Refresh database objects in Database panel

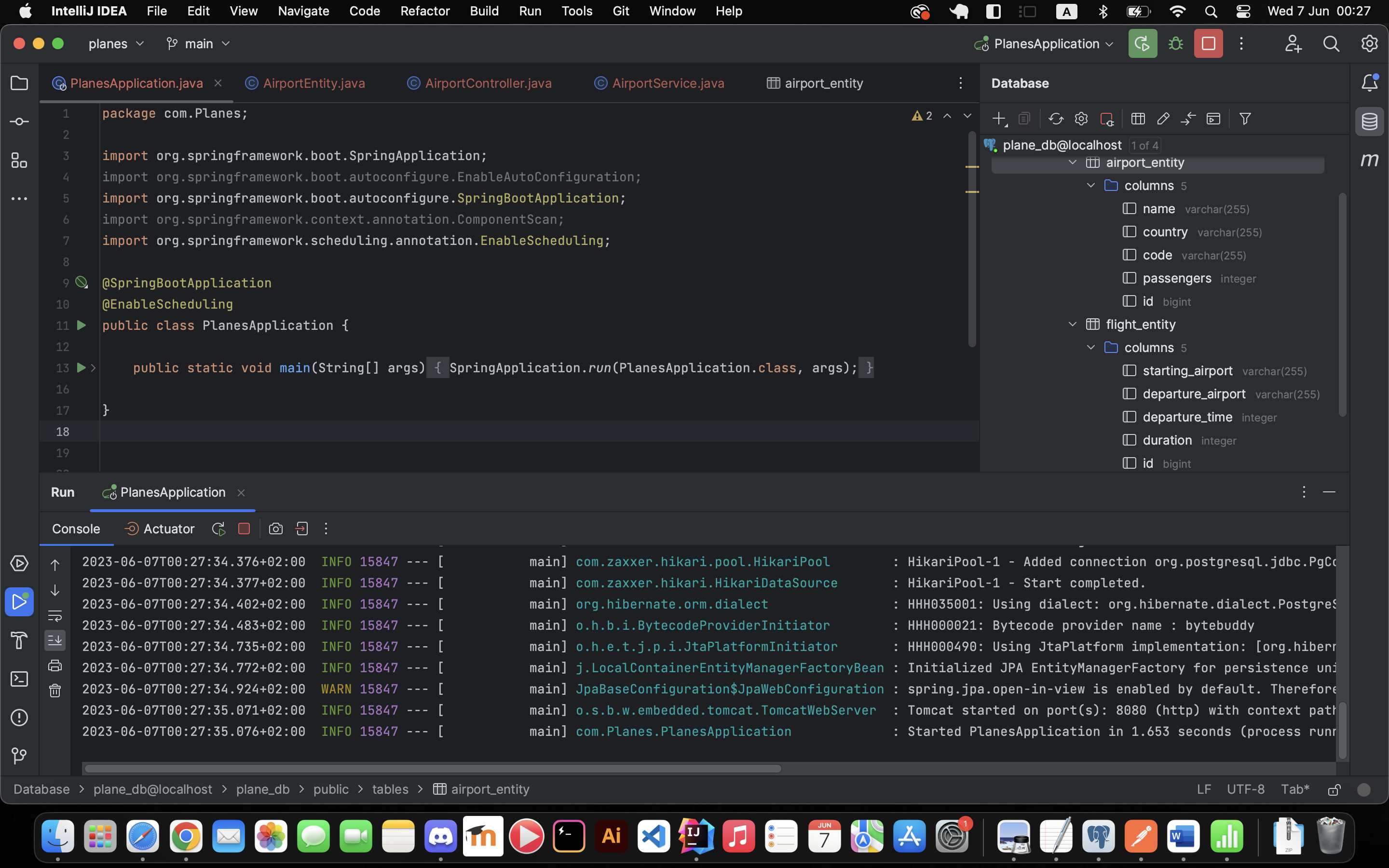tap(1057, 119)
